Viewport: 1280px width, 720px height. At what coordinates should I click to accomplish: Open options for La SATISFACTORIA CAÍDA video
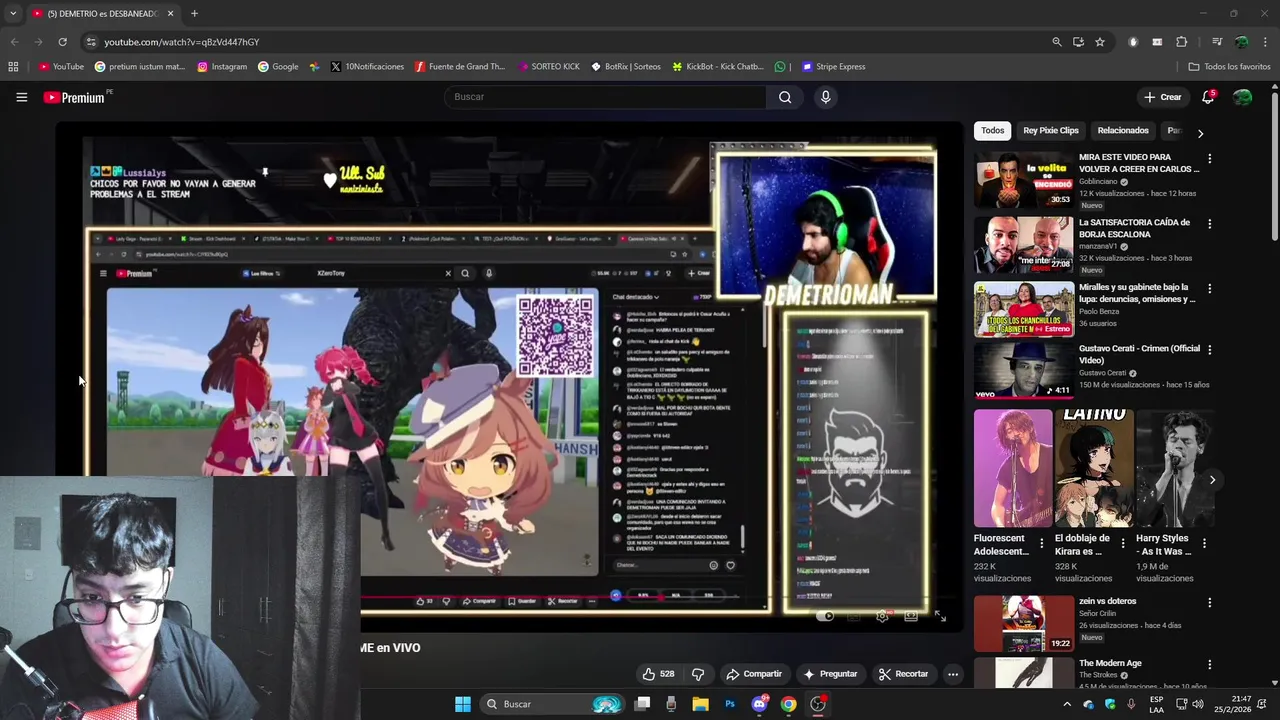(x=1209, y=224)
